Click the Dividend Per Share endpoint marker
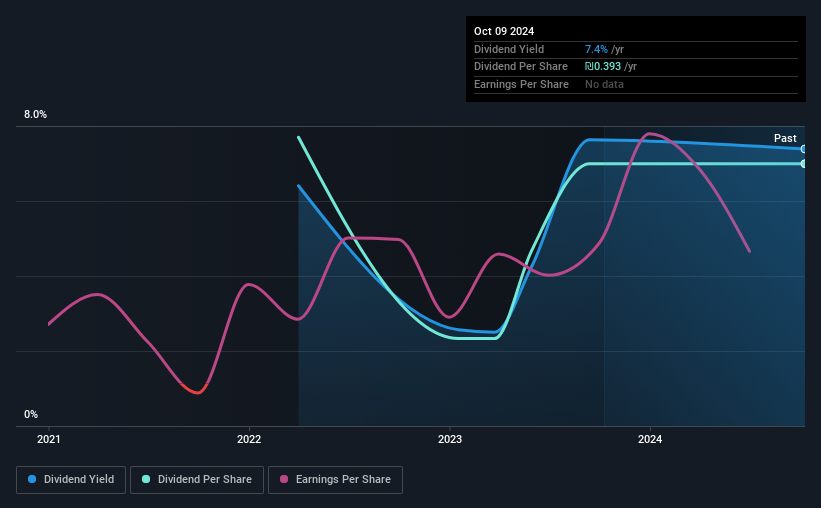Screen dimensions: 821x508 (x=803, y=164)
